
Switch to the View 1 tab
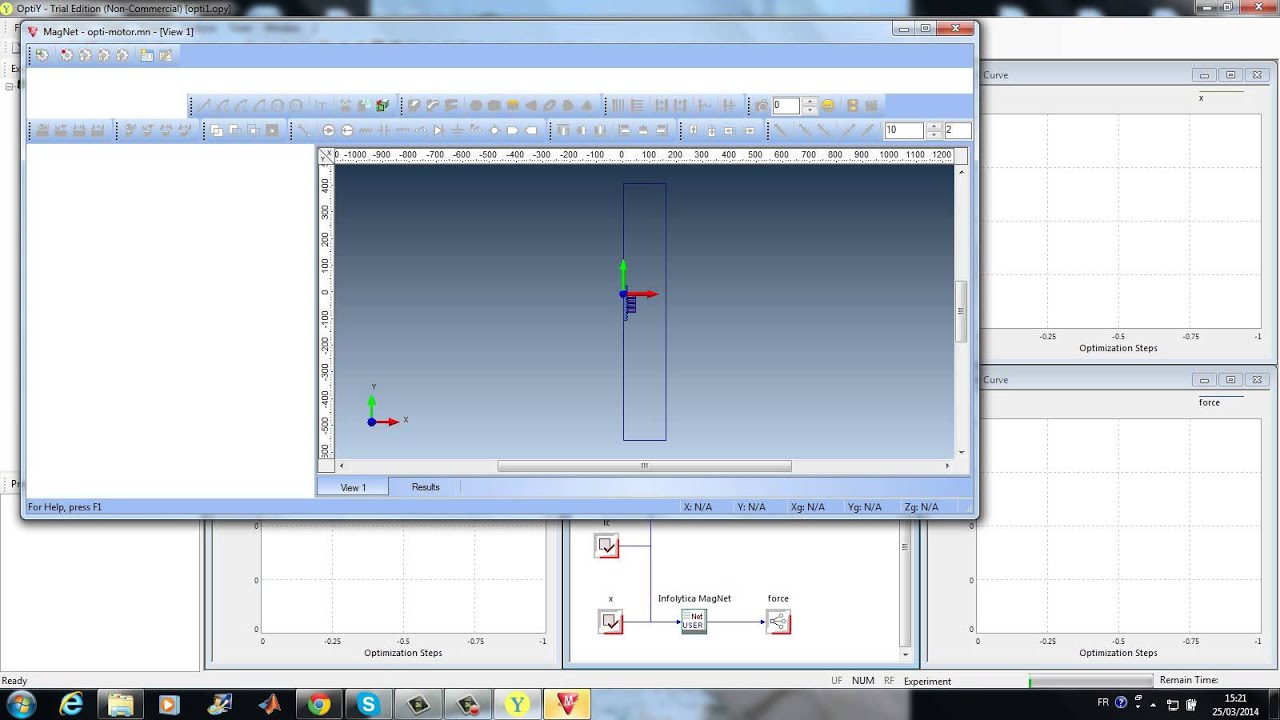pyautogui.click(x=353, y=487)
